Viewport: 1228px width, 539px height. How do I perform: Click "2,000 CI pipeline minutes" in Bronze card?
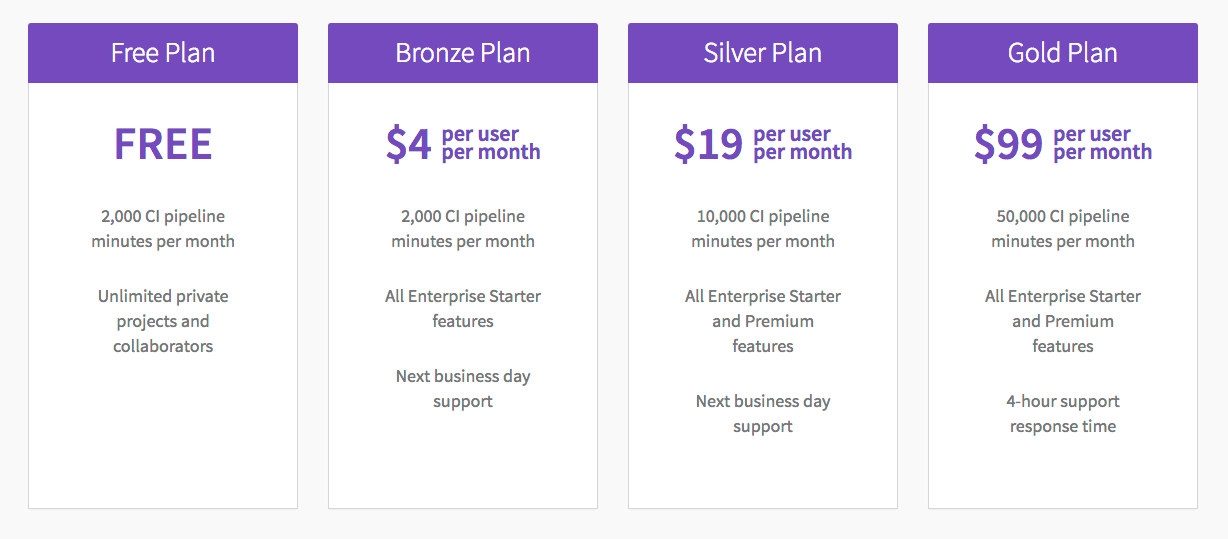(463, 228)
